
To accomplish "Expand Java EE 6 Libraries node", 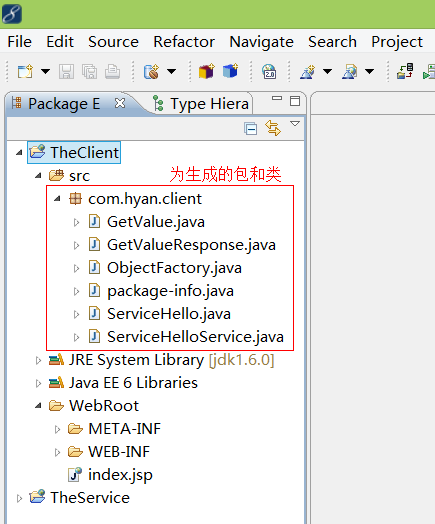I will tap(38, 384).
